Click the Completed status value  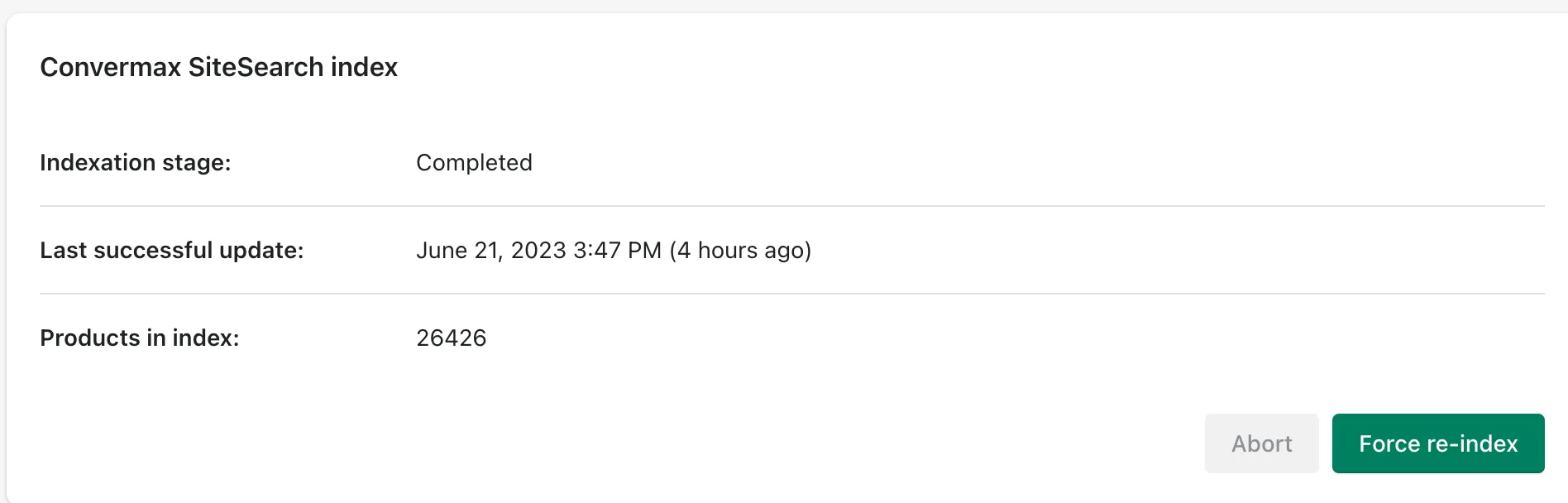pyautogui.click(x=474, y=163)
